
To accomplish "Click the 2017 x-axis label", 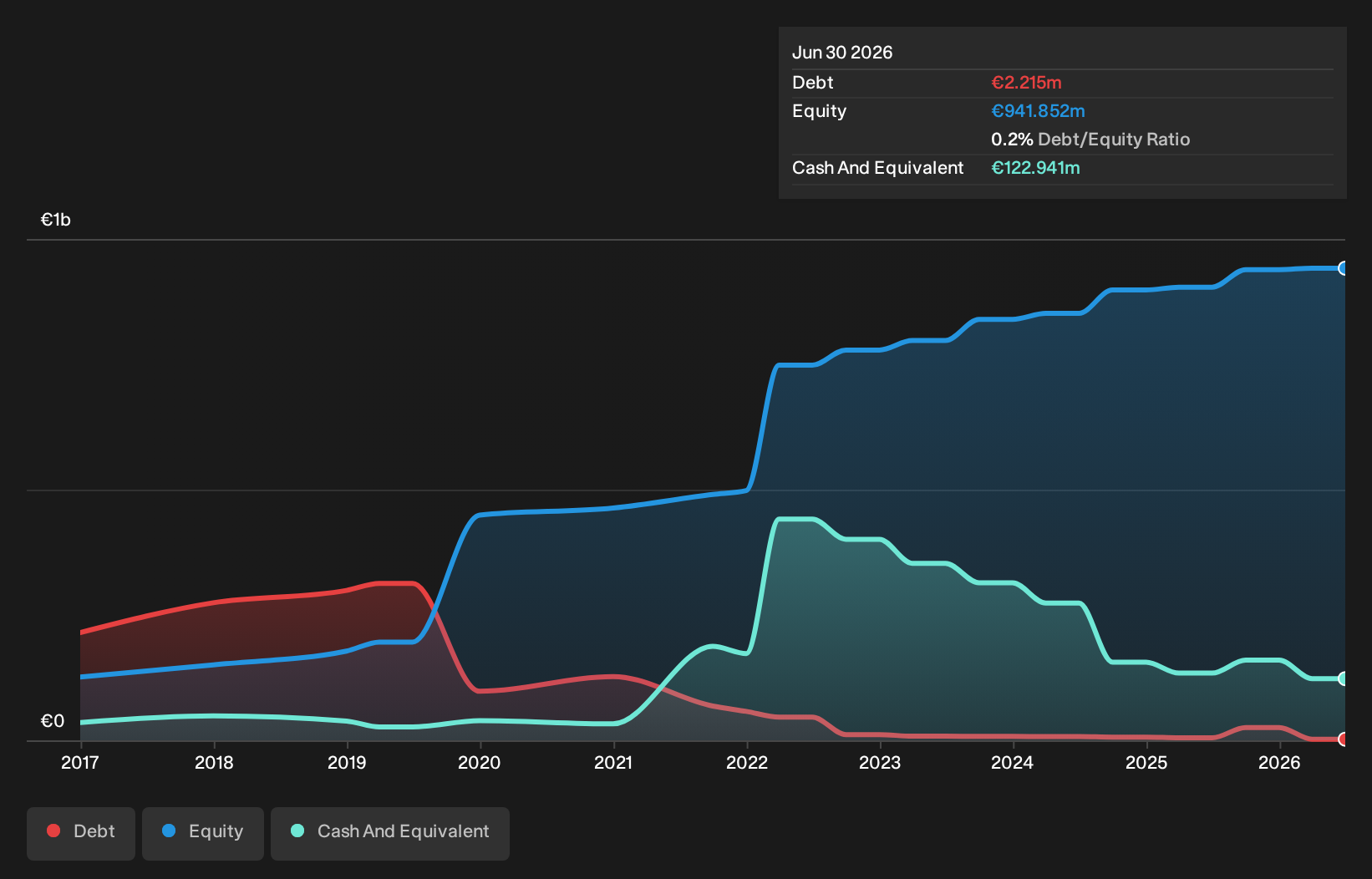I will (80, 762).
